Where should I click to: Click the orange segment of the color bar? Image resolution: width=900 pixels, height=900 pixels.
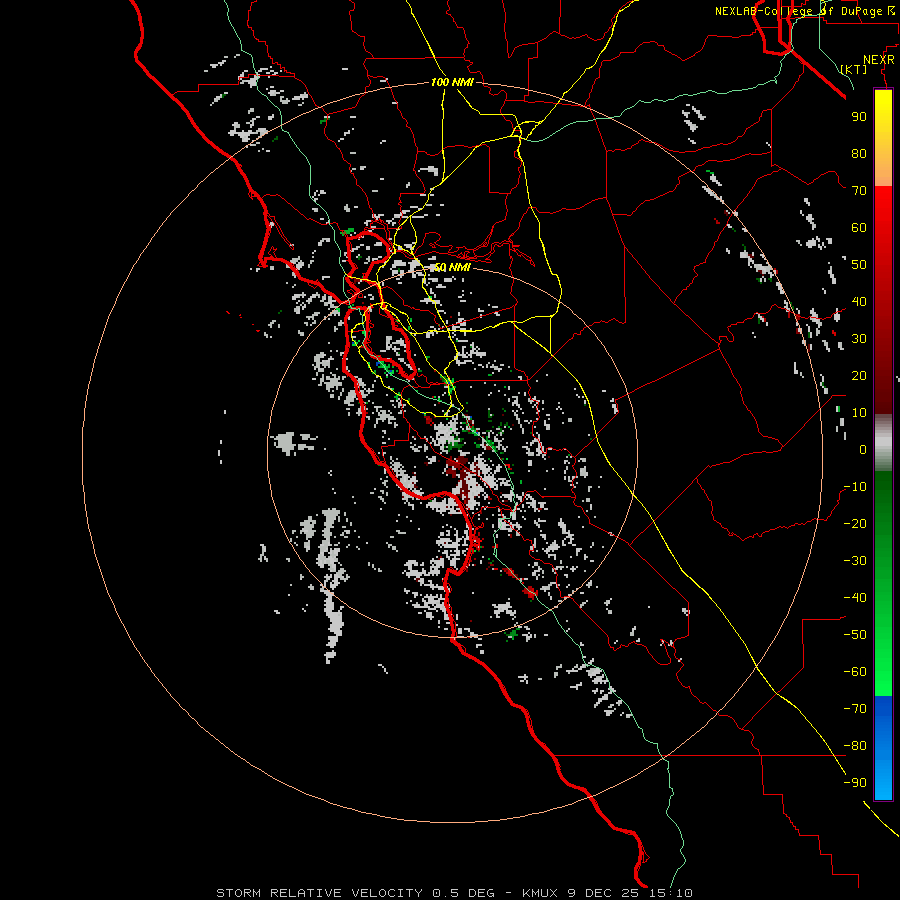click(x=883, y=166)
